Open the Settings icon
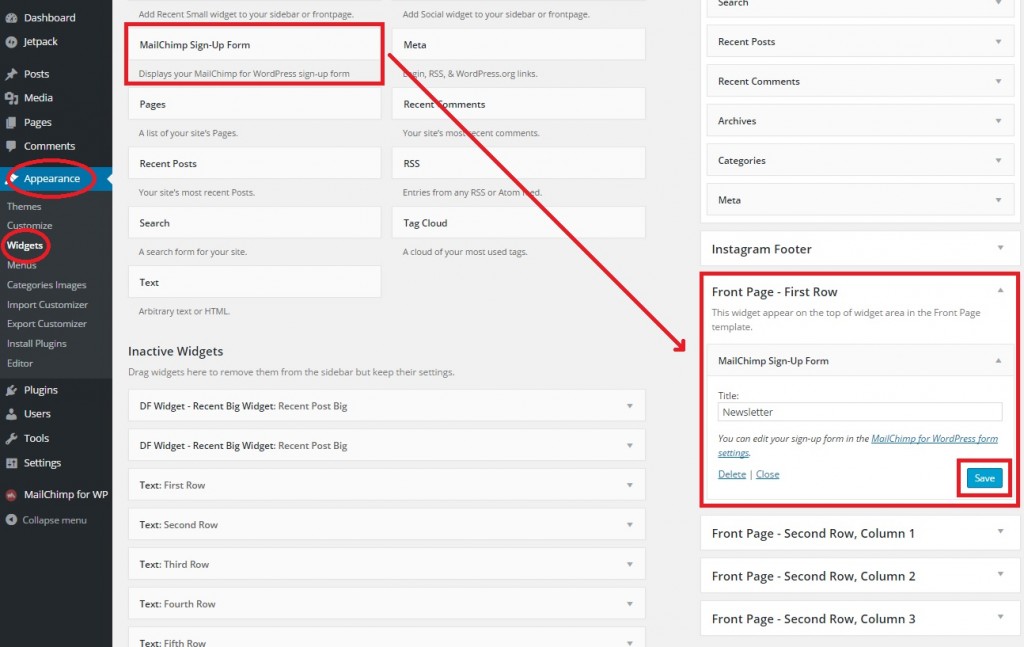This screenshot has height=647, width=1024. click(14, 462)
